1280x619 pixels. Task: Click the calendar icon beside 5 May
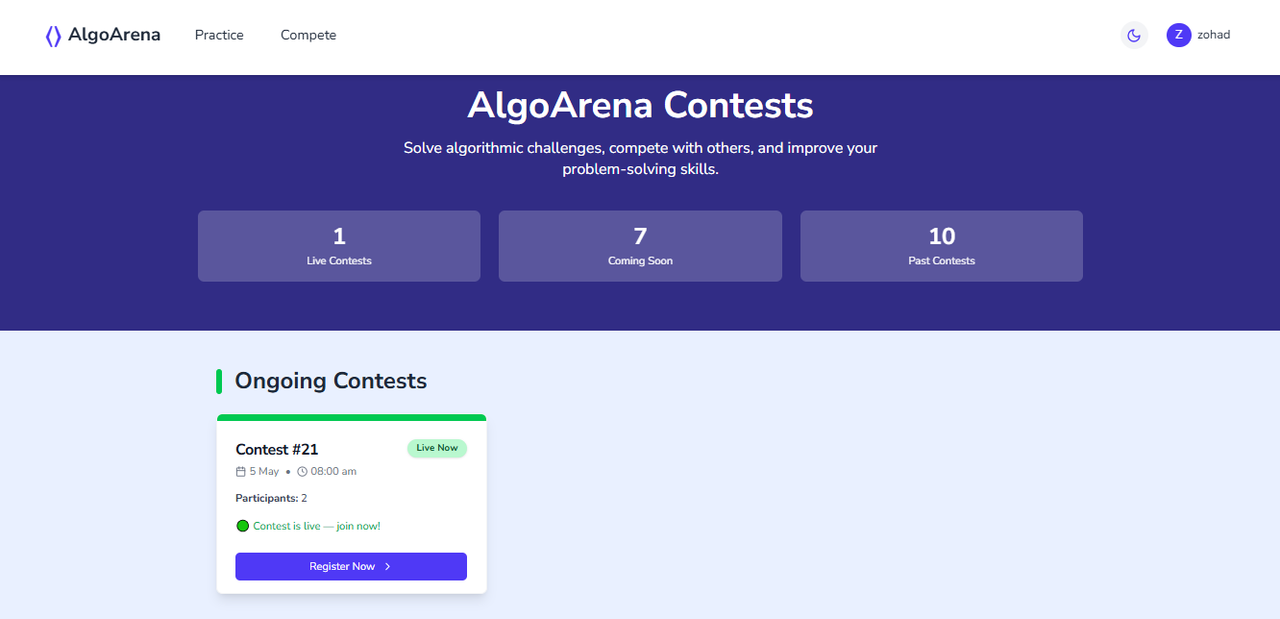(241, 471)
